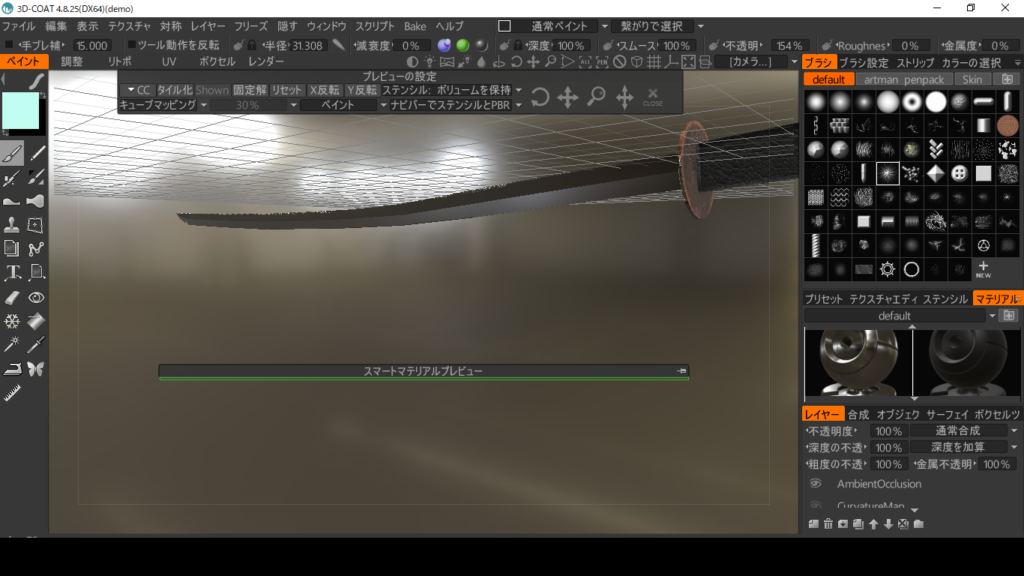Toggle the ツール動作を反転 checkbox
This screenshot has height=576, width=1024.
coord(132,45)
